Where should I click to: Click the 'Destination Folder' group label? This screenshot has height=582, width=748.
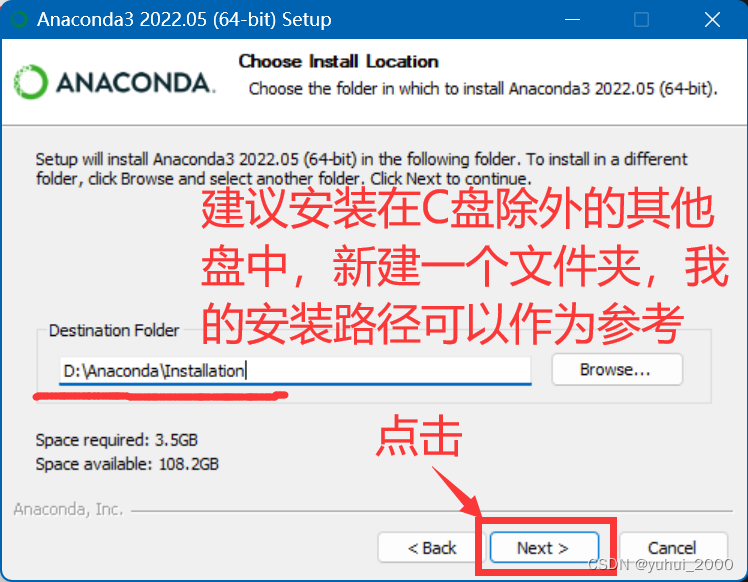[x=114, y=330]
